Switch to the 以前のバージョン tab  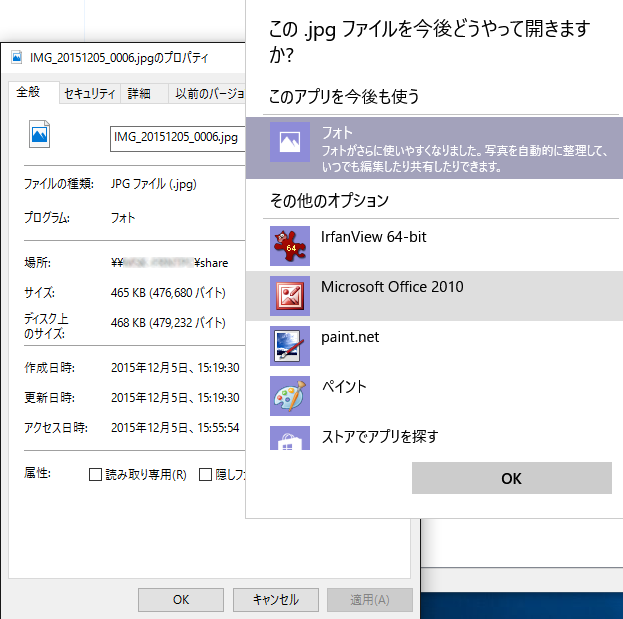[x=207, y=94]
